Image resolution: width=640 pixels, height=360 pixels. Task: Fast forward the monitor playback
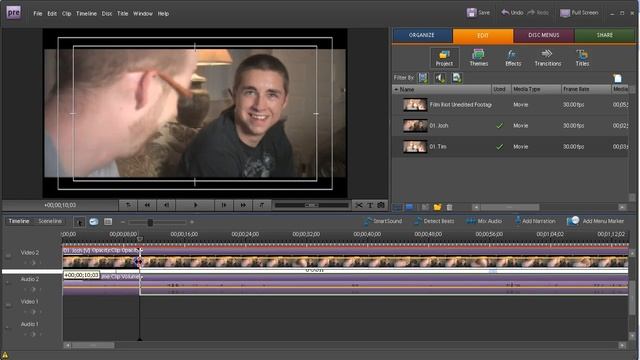pyautogui.click(x=243, y=205)
